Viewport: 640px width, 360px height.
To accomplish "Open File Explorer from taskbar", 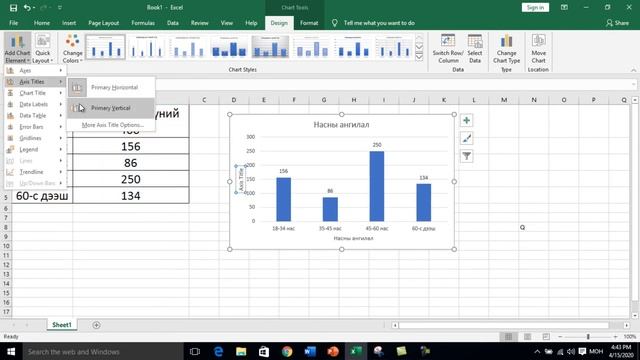I will 241,351.
